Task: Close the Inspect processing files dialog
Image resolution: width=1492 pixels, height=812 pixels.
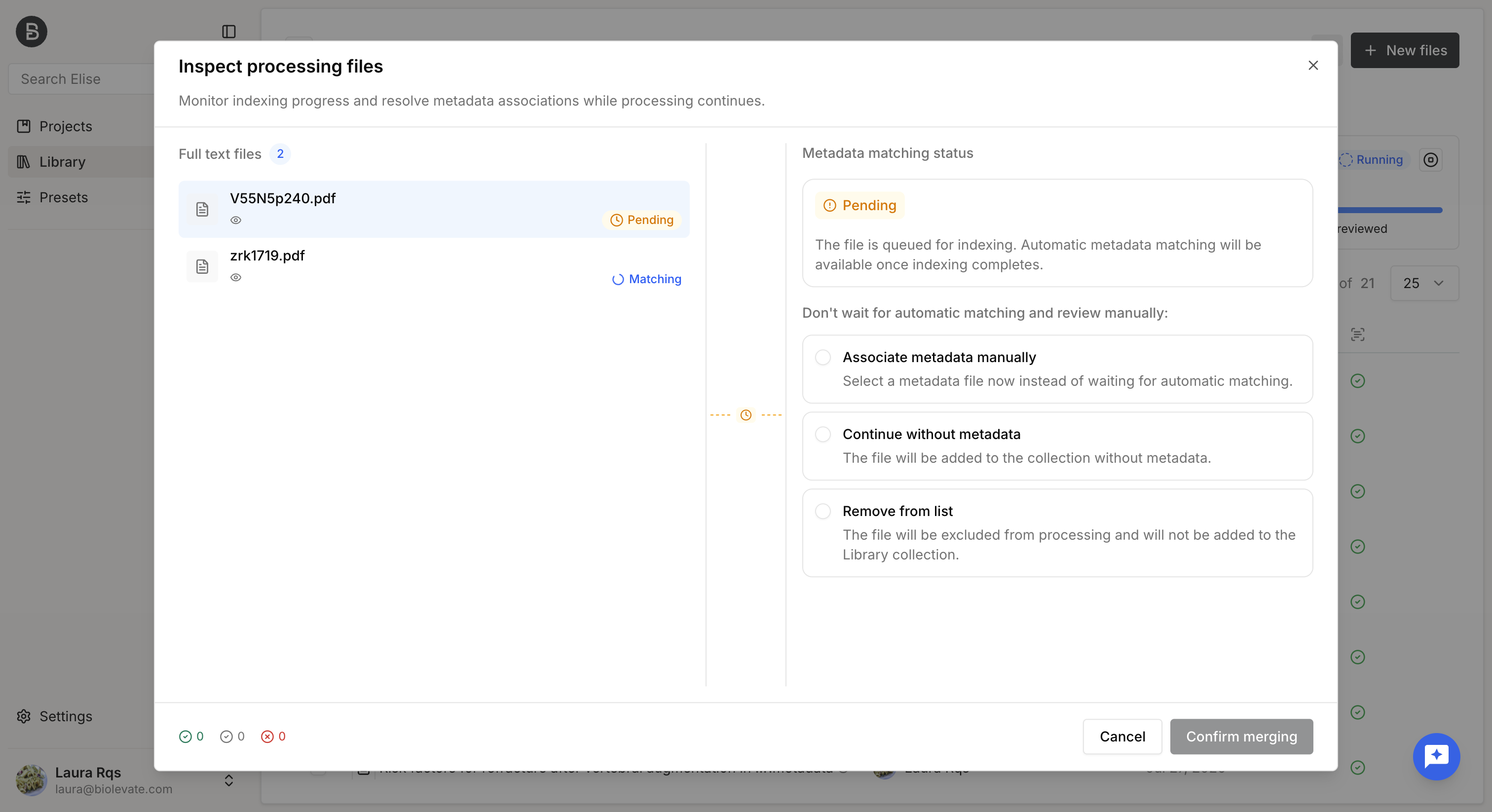Action: (1313, 66)
